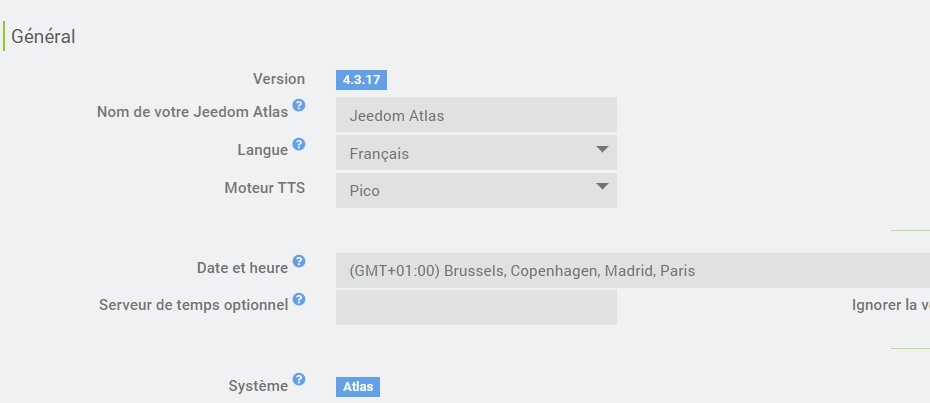Click help icon next to Nom de votre Jeedom Atlas
The image size is (930, 403).
tap(299, 105)
